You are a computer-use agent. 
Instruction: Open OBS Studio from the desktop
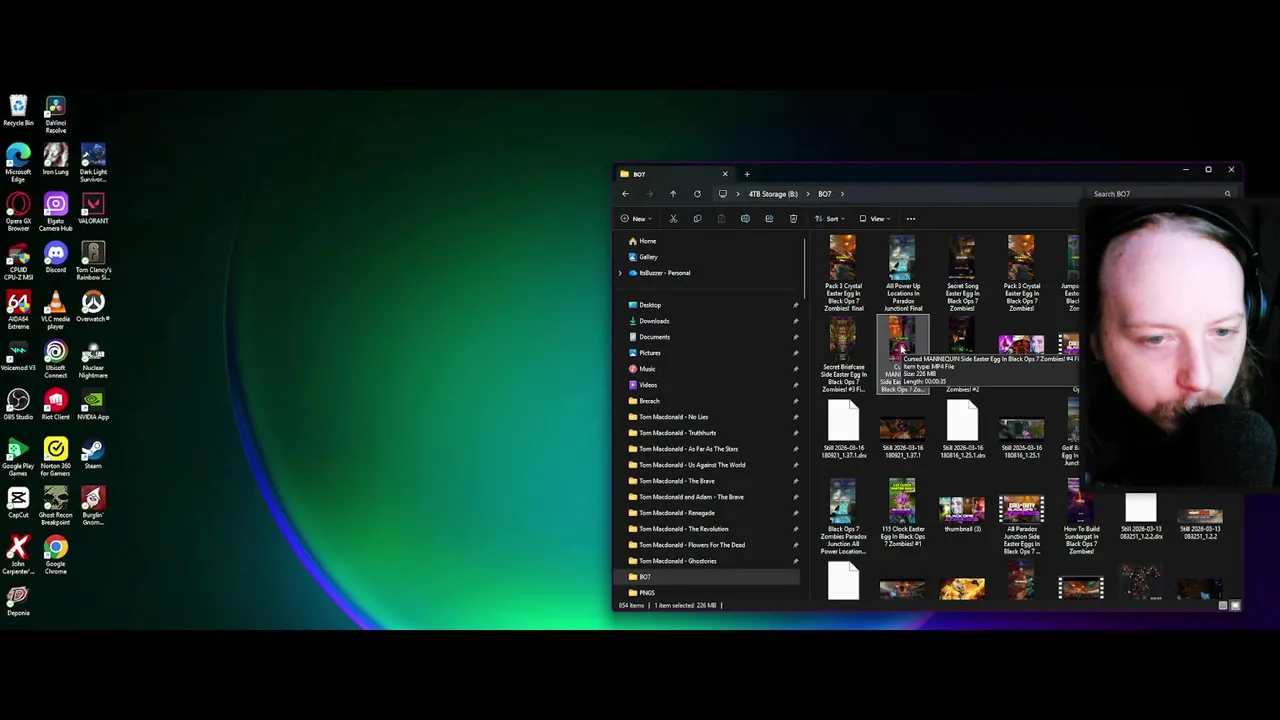click(x=18, y=405)
